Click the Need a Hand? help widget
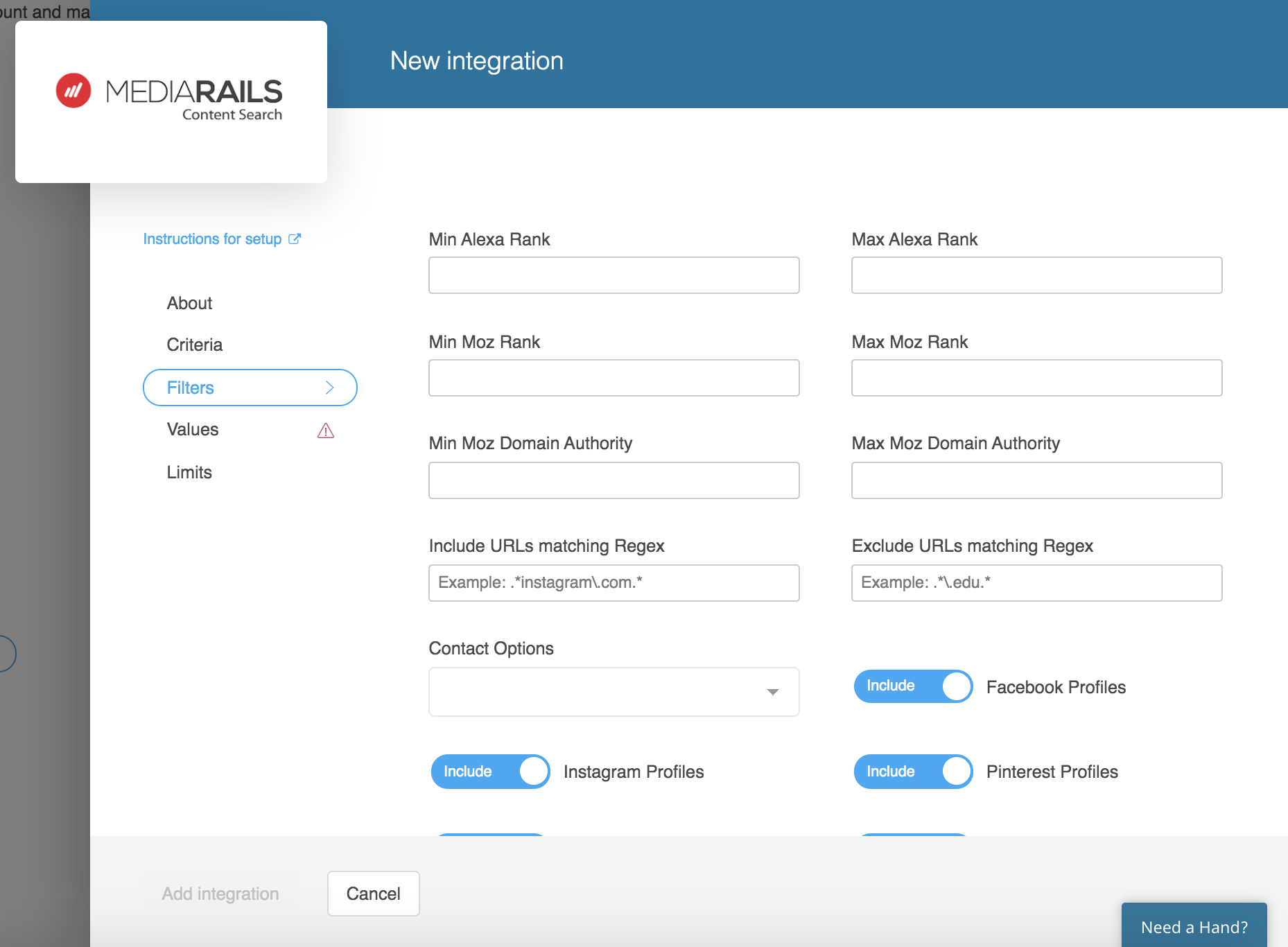The height and width of the screenshot is (947, 1288). pyautogui.click(x=1194, y=926)
